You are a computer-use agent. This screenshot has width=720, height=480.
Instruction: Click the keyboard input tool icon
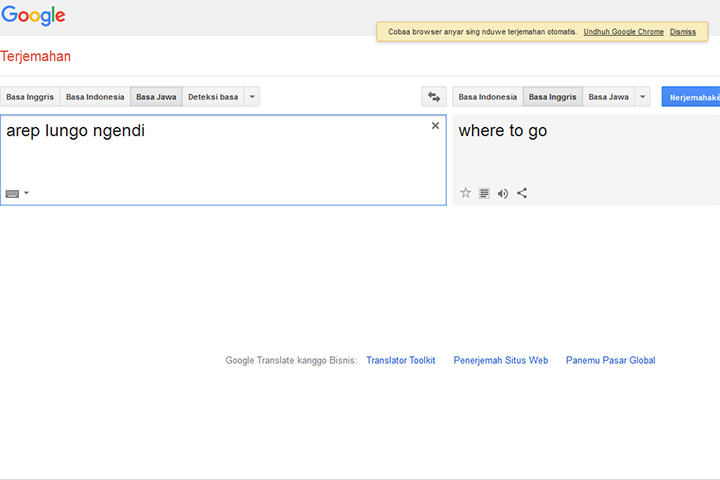tap(12, 194)
